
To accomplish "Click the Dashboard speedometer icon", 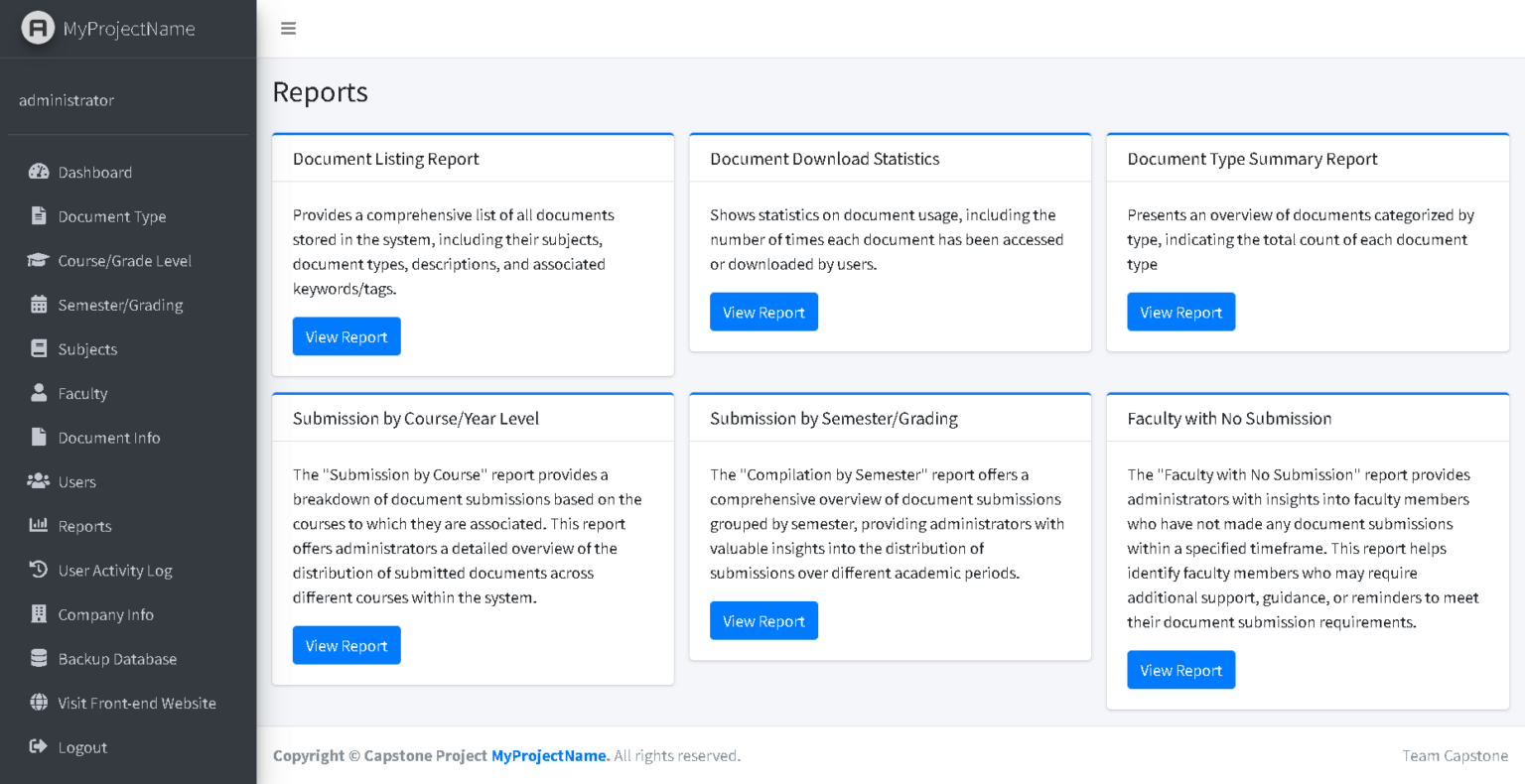I will point(39,172).
